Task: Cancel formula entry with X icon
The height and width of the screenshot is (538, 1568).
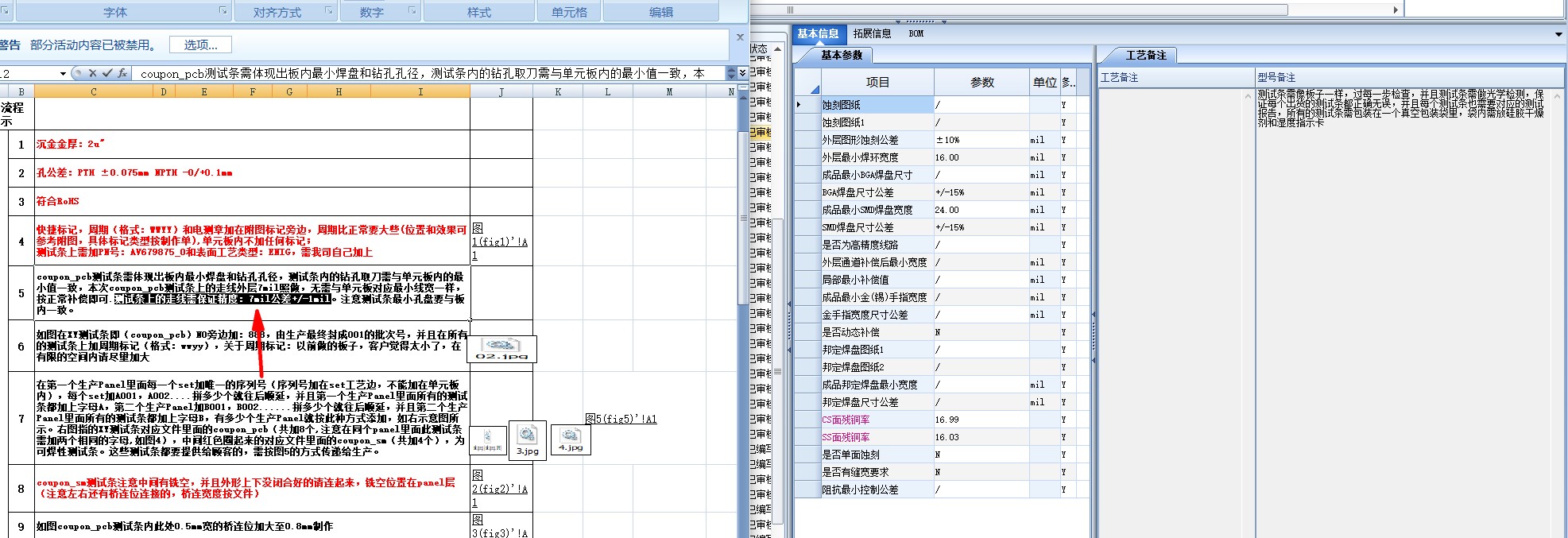Action: (92, 73)
